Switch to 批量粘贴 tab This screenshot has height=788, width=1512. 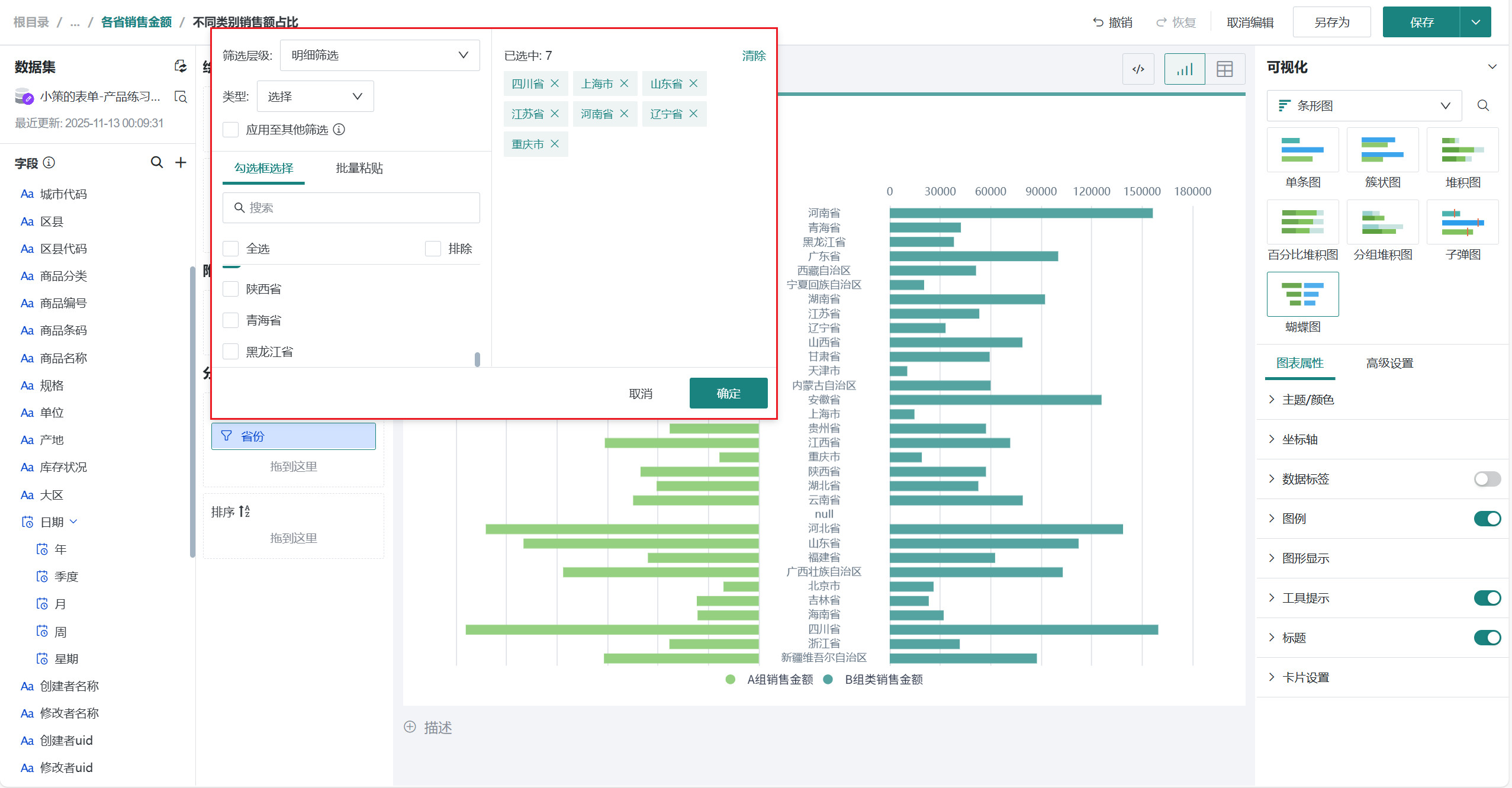[x=359, y=168]
